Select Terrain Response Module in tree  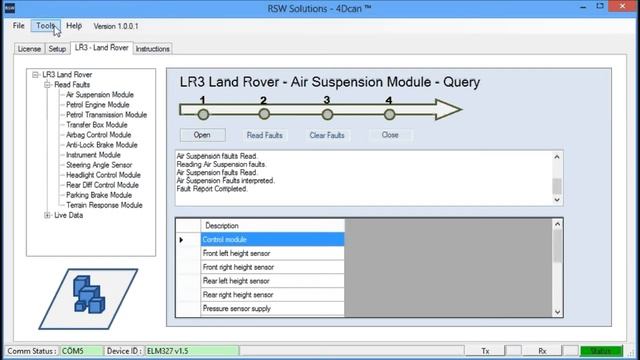coord(104,205)
